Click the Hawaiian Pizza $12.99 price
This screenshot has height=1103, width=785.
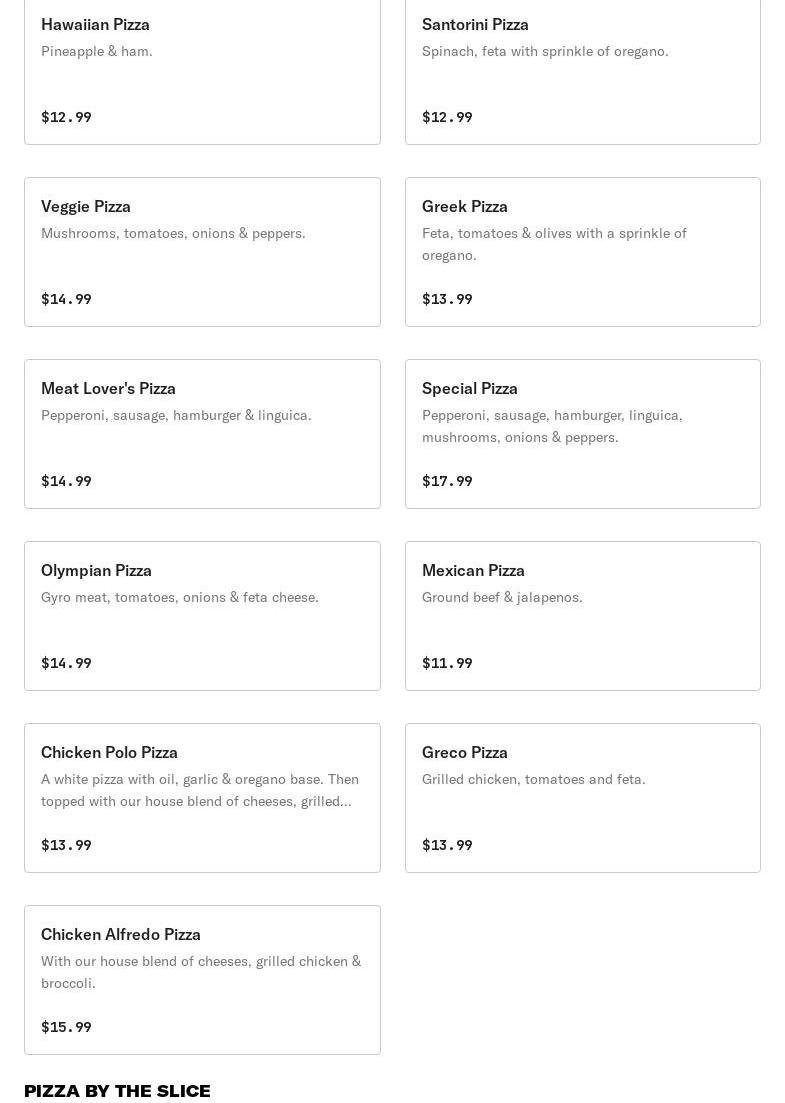(66, 117)
